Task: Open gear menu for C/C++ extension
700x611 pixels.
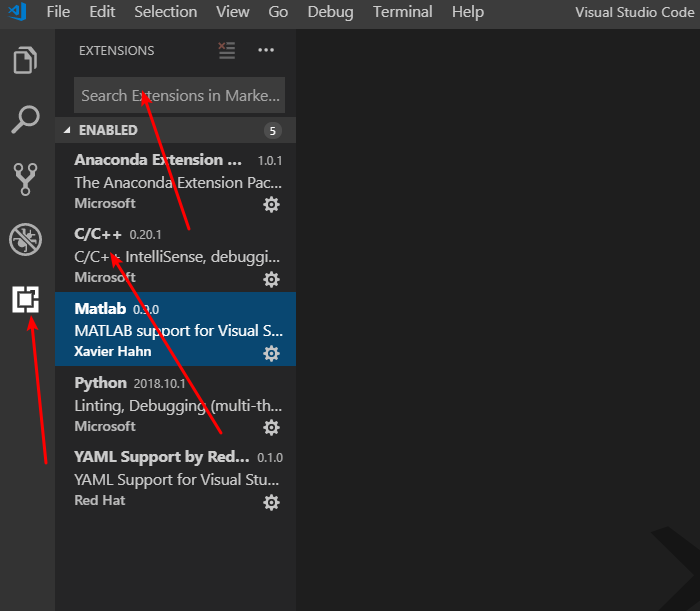Action: click(271, 279)
